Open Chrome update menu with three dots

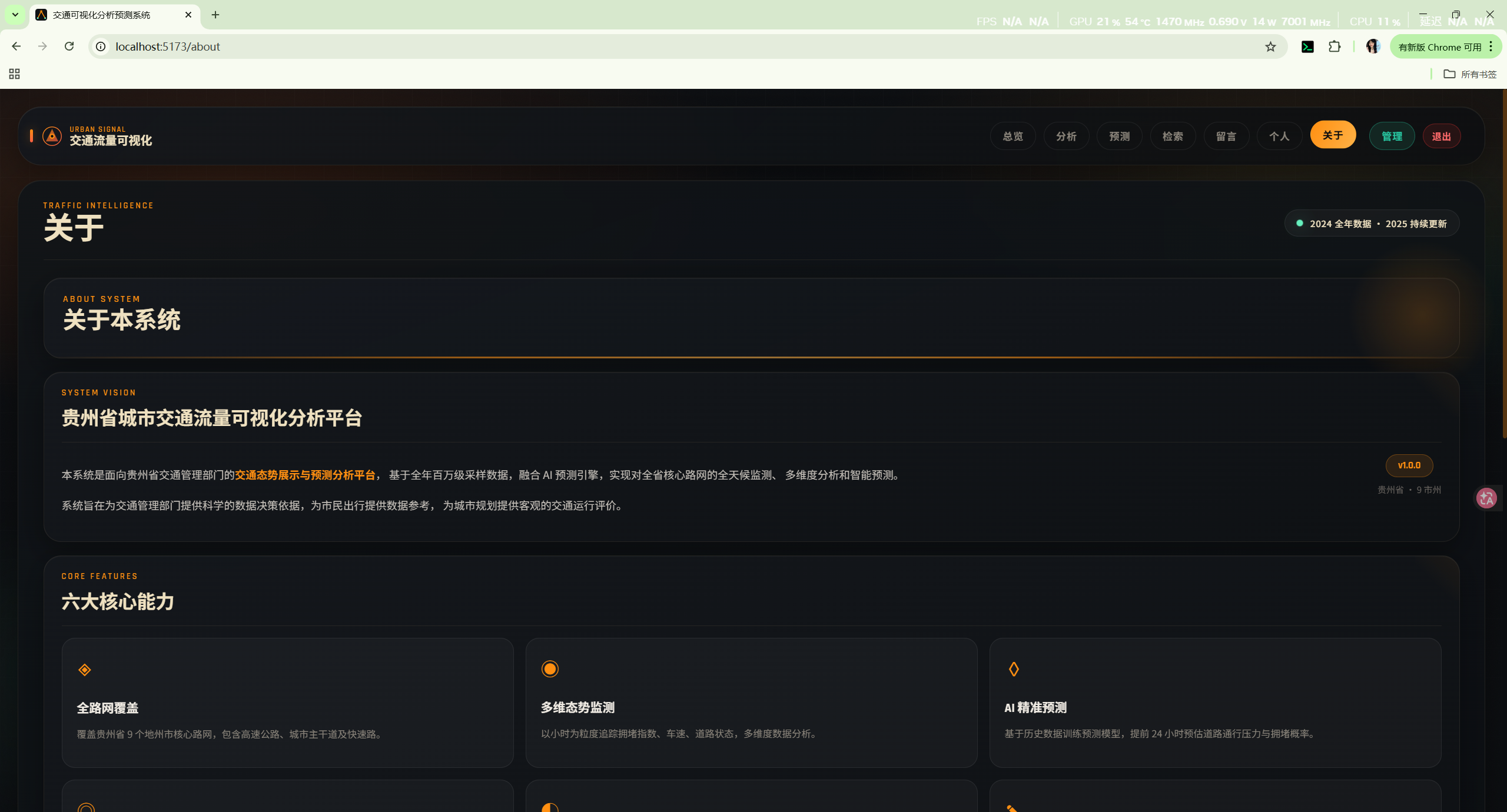coord(1491,46)
